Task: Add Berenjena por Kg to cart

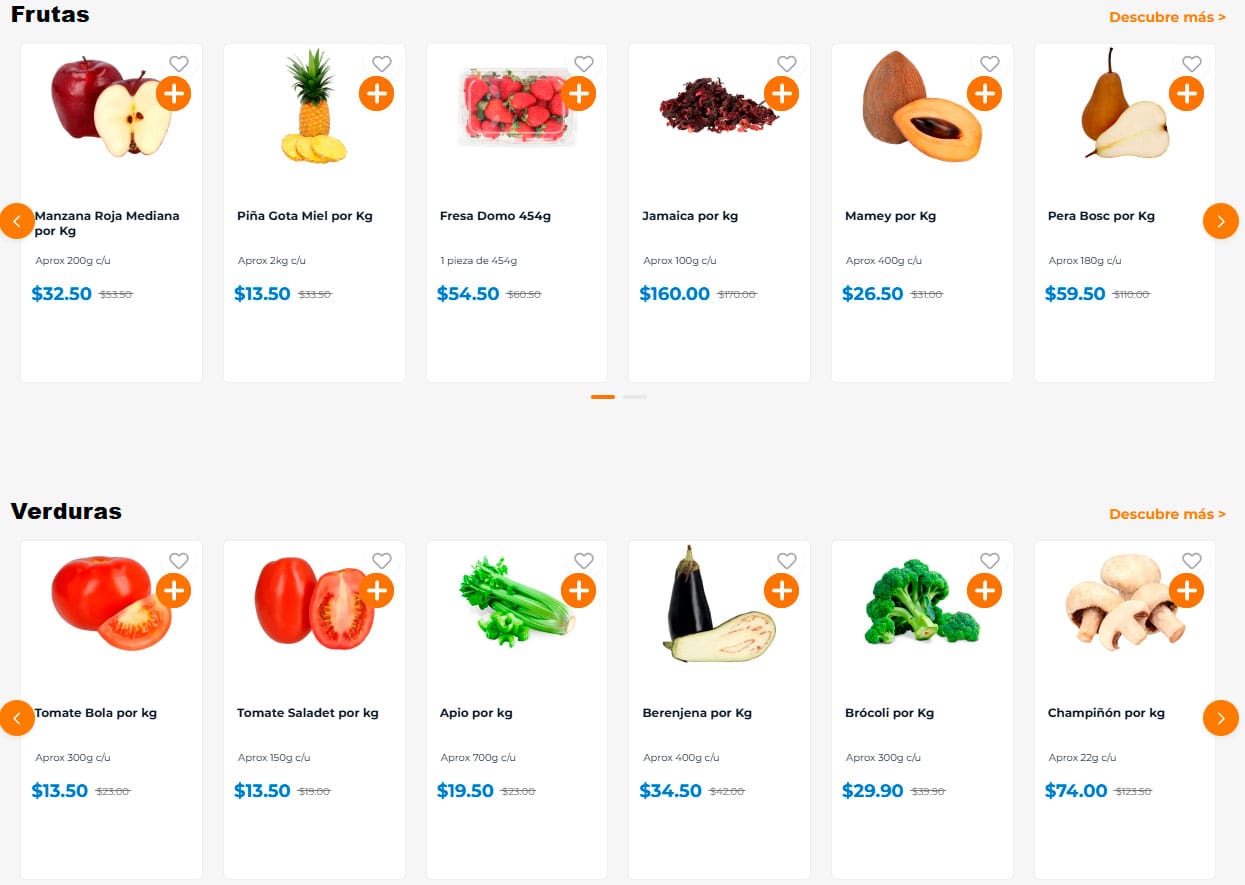Action: coord(781,591)
